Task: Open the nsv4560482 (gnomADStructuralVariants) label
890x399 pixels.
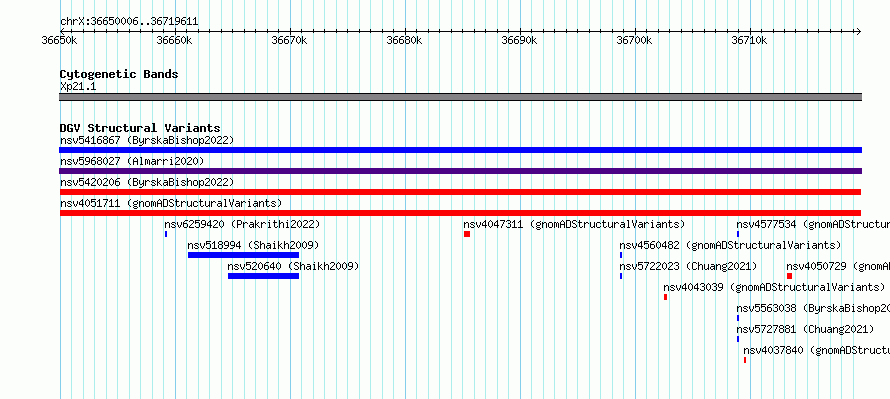Action: click(730, 245)
